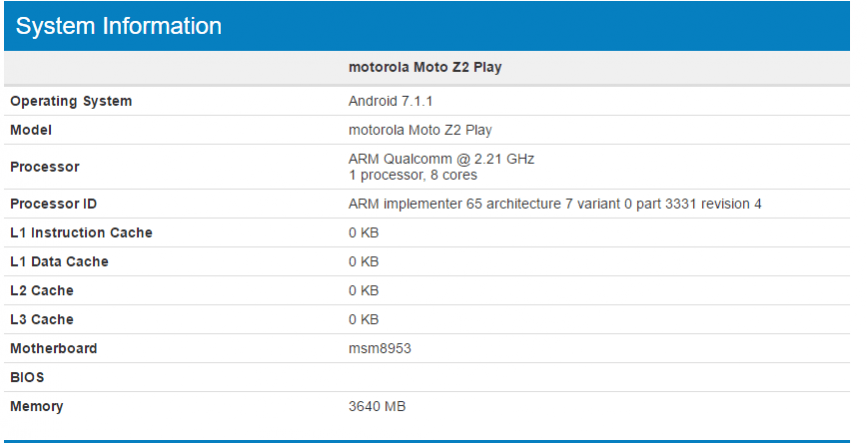This screenshot has width=867, height=443.
Task: Click the Processor ID label
Action: (54, 204)
